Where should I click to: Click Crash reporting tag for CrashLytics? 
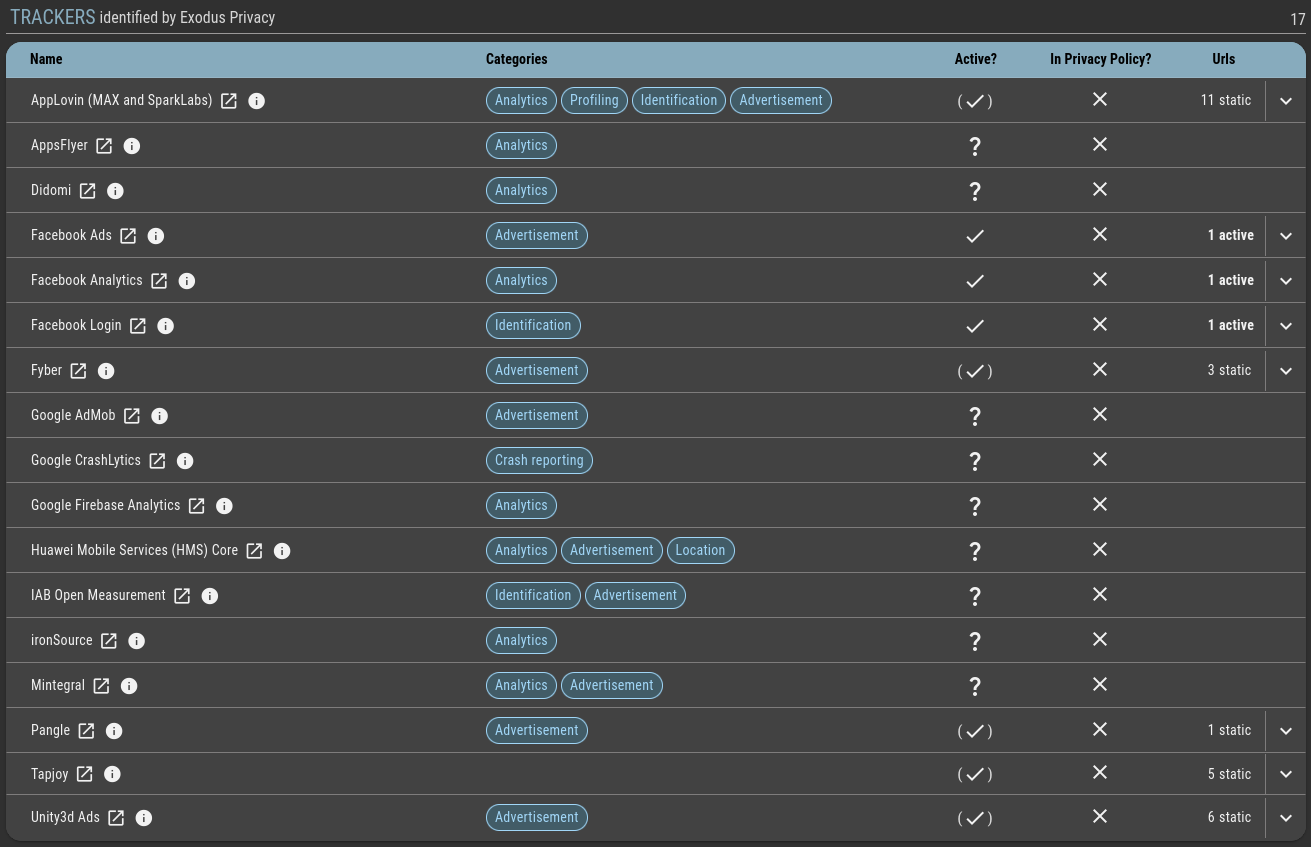(539, 460)
